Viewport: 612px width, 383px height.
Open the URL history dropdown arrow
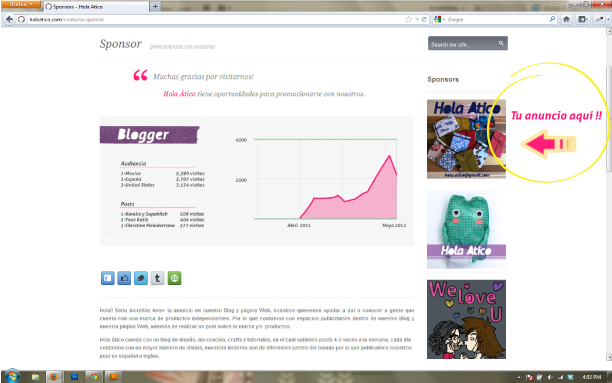417,19
